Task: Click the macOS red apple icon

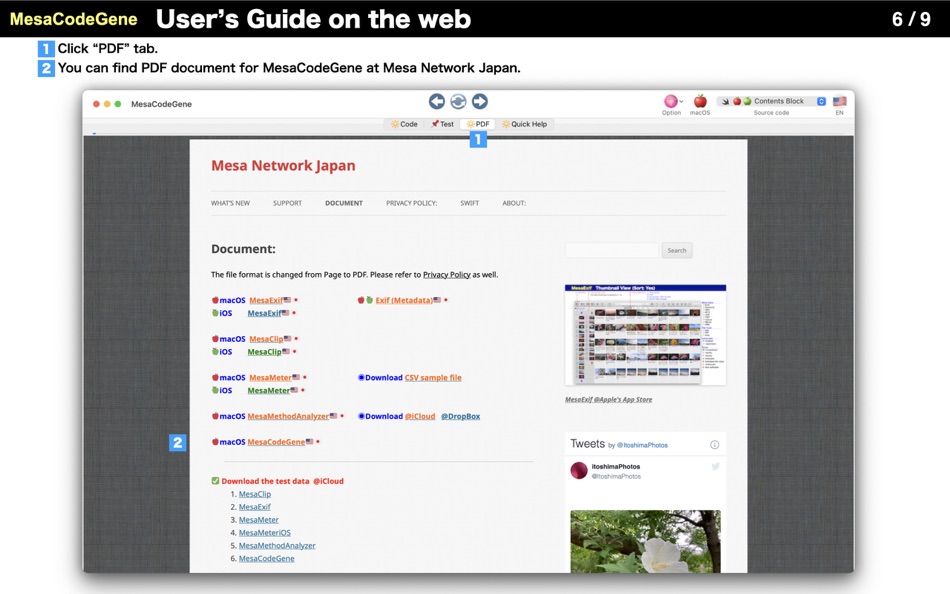Action: 700,101
